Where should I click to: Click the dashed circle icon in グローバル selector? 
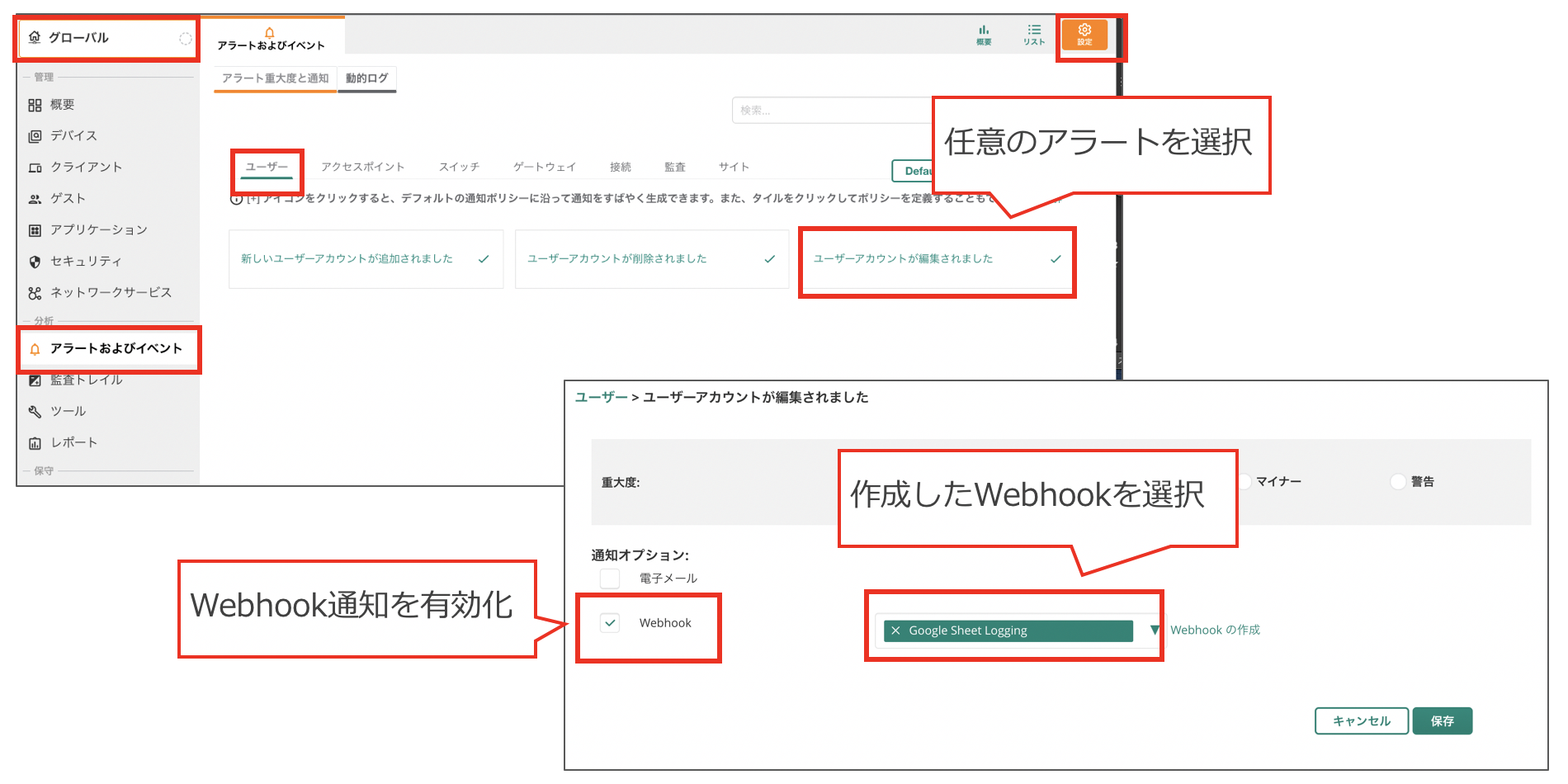point(186,38)
